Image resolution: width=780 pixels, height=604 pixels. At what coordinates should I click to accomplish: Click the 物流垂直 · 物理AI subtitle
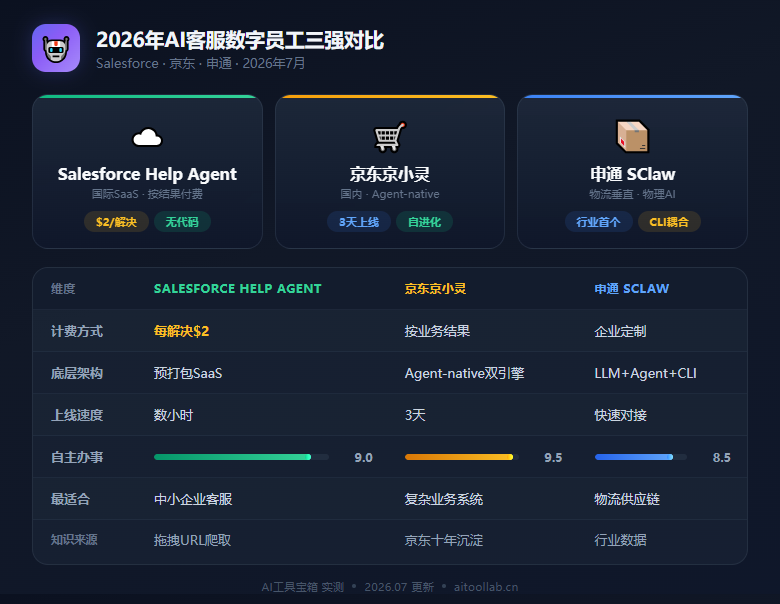tap(632, 194)
